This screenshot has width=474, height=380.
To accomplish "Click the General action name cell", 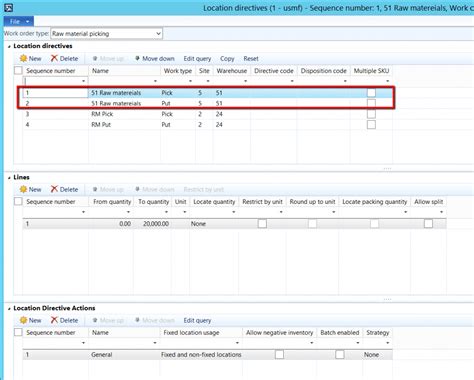I will click(x=124, y=355).
